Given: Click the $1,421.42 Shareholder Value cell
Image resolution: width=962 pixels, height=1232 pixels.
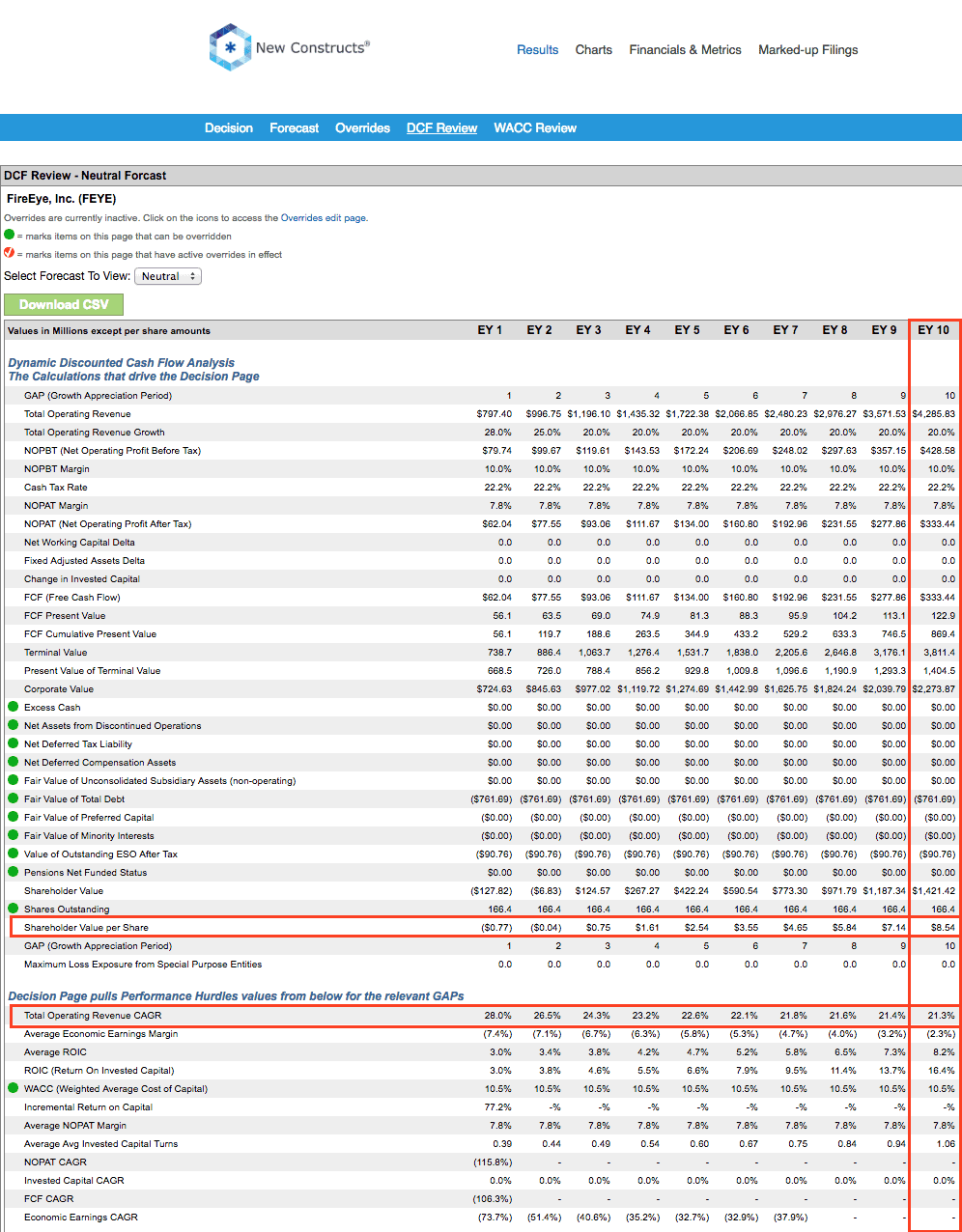Looking at the screenshot, I should tap(933, 890).
